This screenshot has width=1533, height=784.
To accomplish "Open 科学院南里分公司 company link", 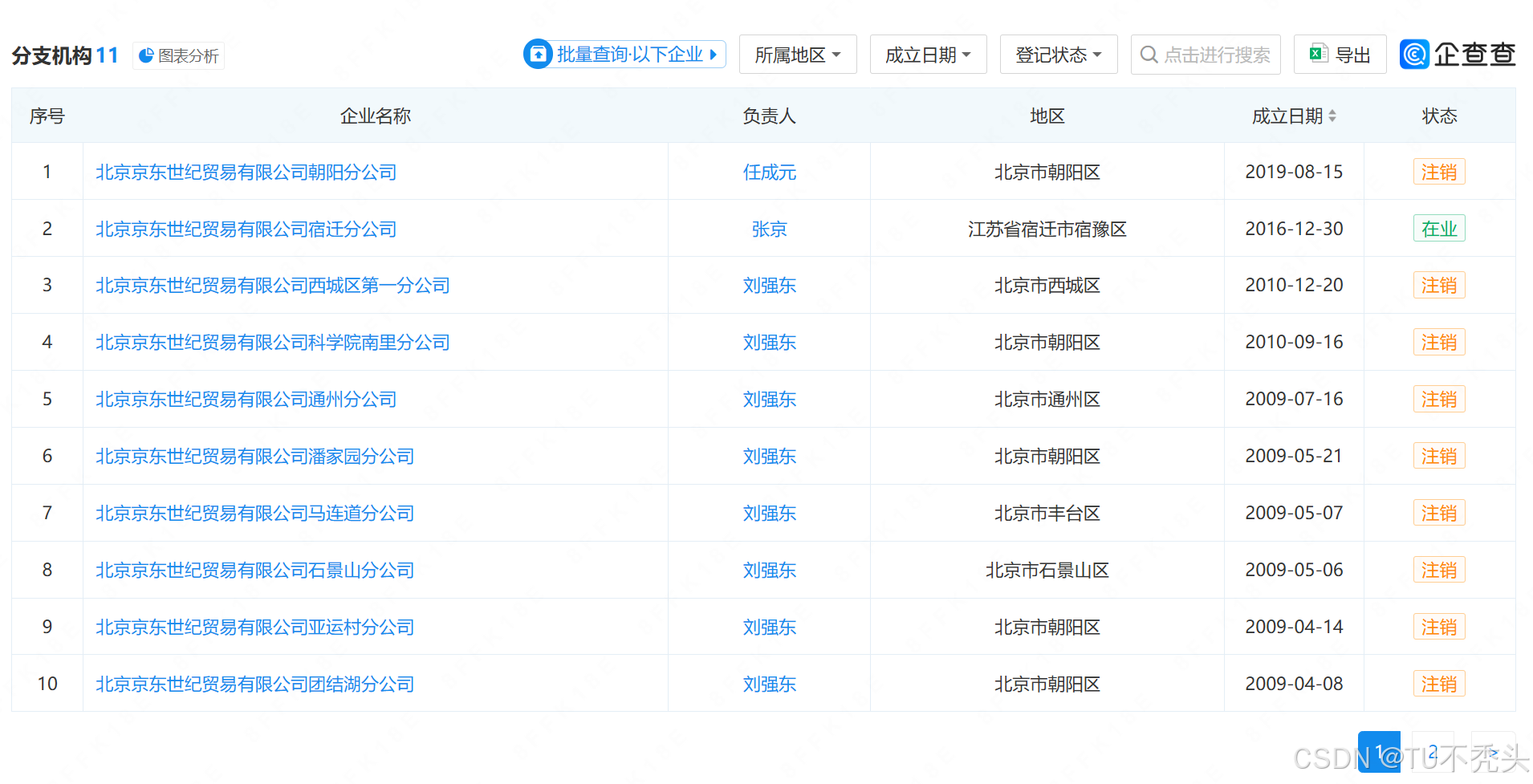I will coord(273,342).
